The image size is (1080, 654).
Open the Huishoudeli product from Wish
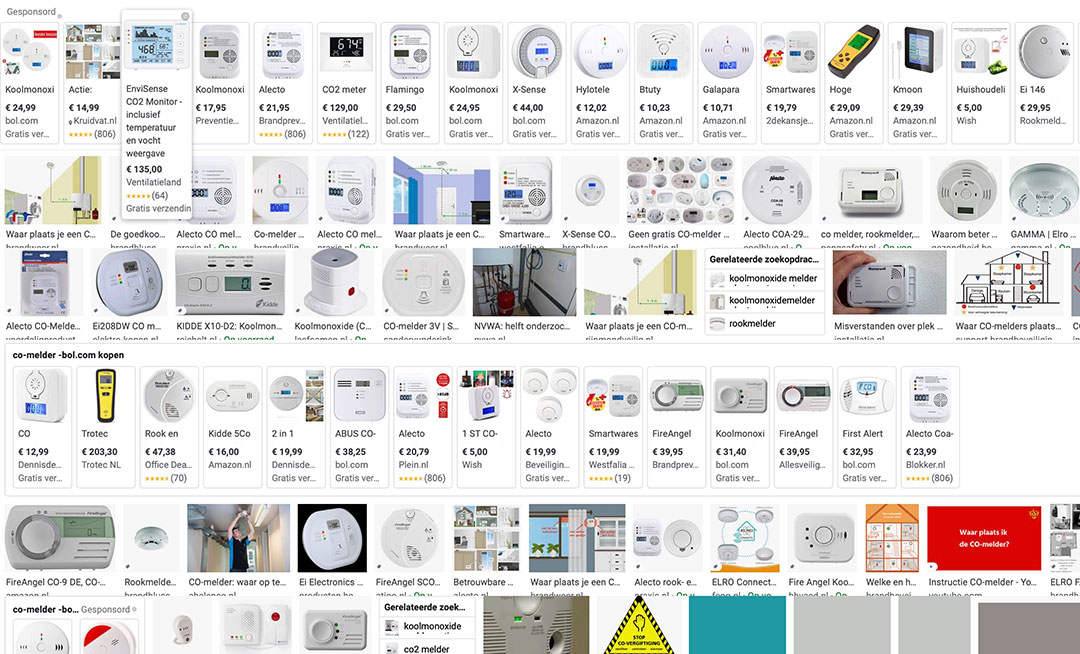click(x=979, y=83)
